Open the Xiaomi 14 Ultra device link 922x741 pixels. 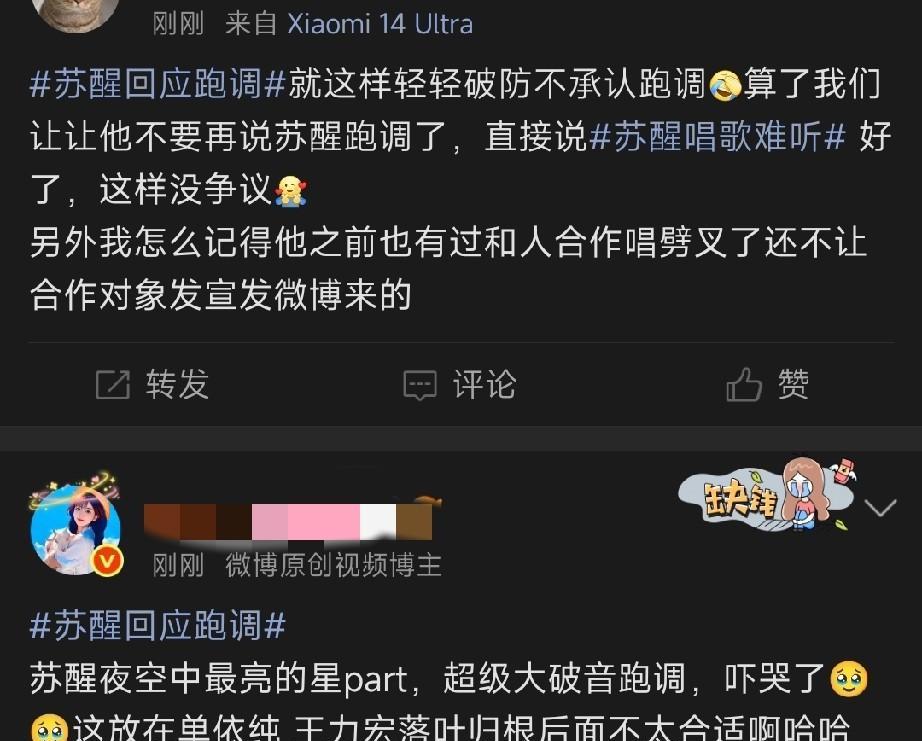pyautogui.click(x=380, y=24)
